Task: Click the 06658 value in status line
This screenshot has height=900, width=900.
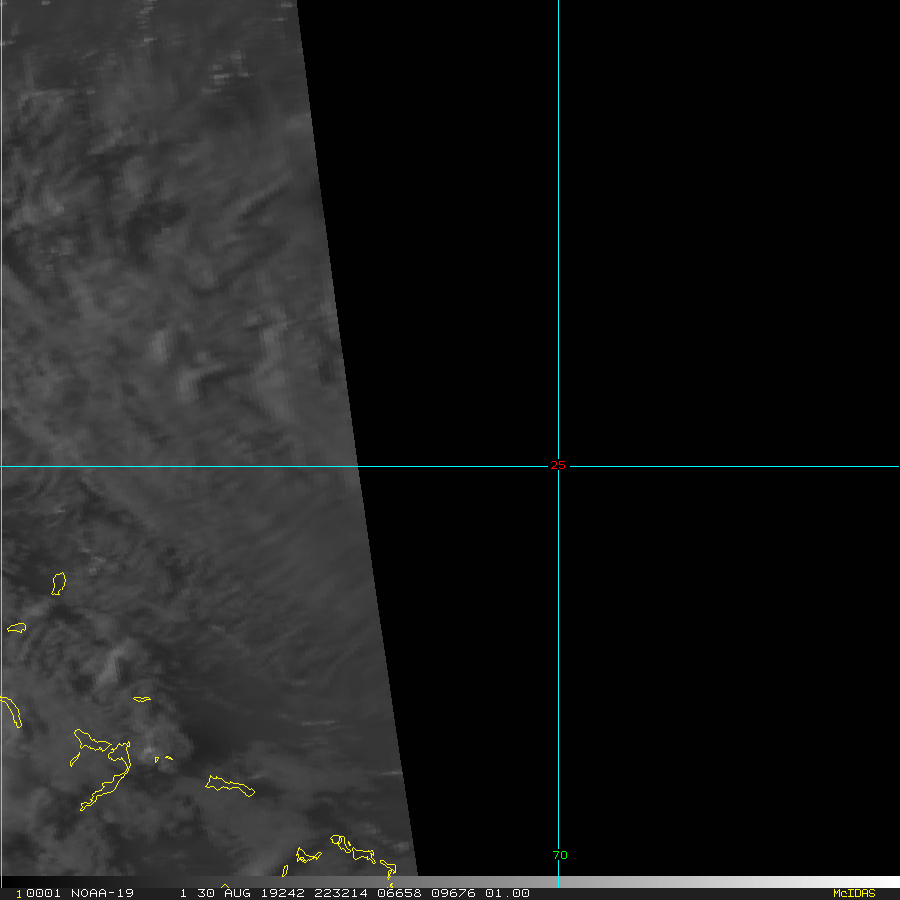Action: point(393,893)
